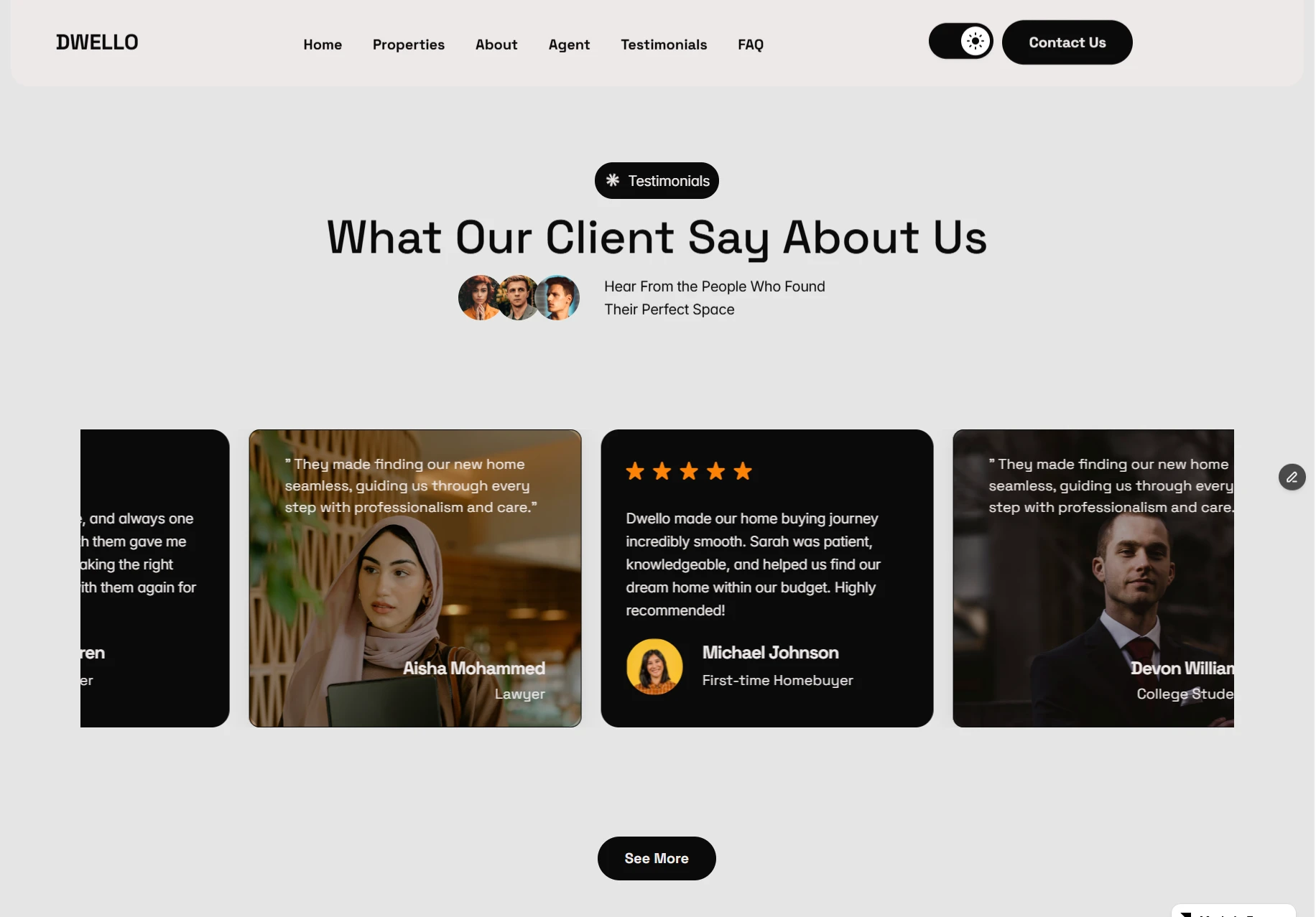Click the first client avatar with orange top

click(480, 297)
